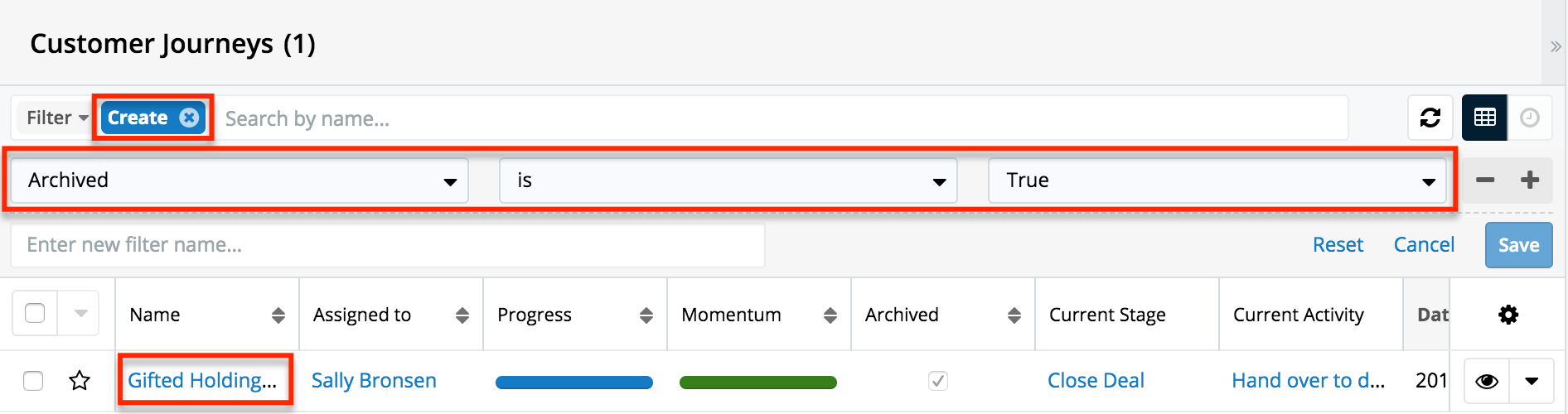Click the Enter new filter name field
Viewport: 1568px width, 414px height.
click(x=387, y=245)
